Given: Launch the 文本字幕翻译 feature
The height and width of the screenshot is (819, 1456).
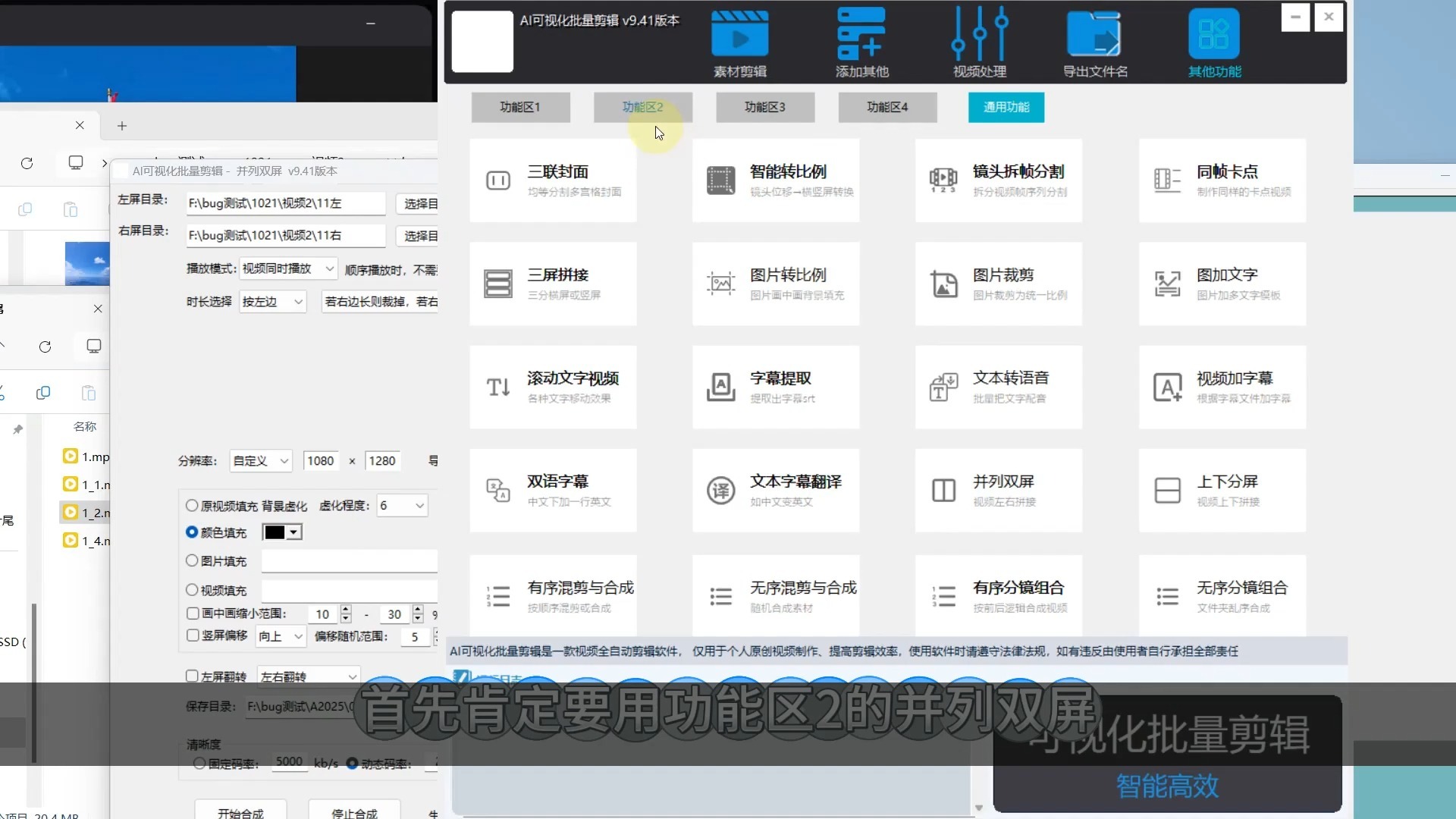Looking at the screenshot, I should click(x=775, y=490).
